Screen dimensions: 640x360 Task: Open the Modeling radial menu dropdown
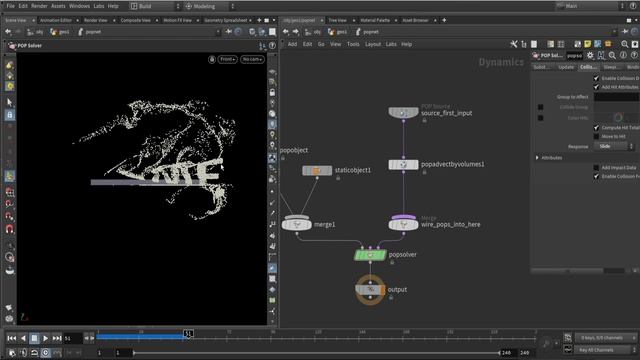pos(210,6)
